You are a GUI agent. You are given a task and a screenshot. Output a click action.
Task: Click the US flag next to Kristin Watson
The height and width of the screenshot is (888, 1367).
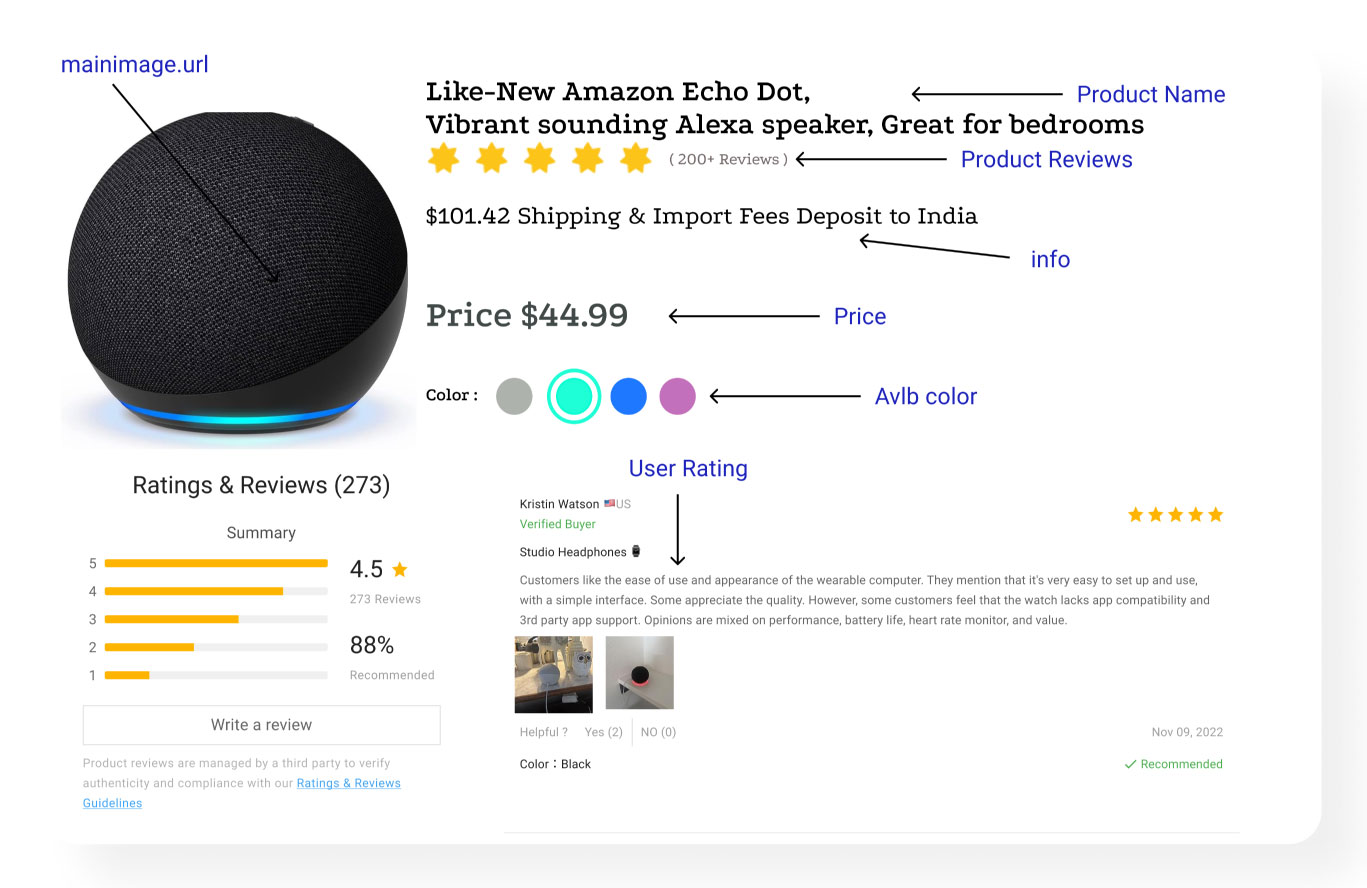coord(609,504)
